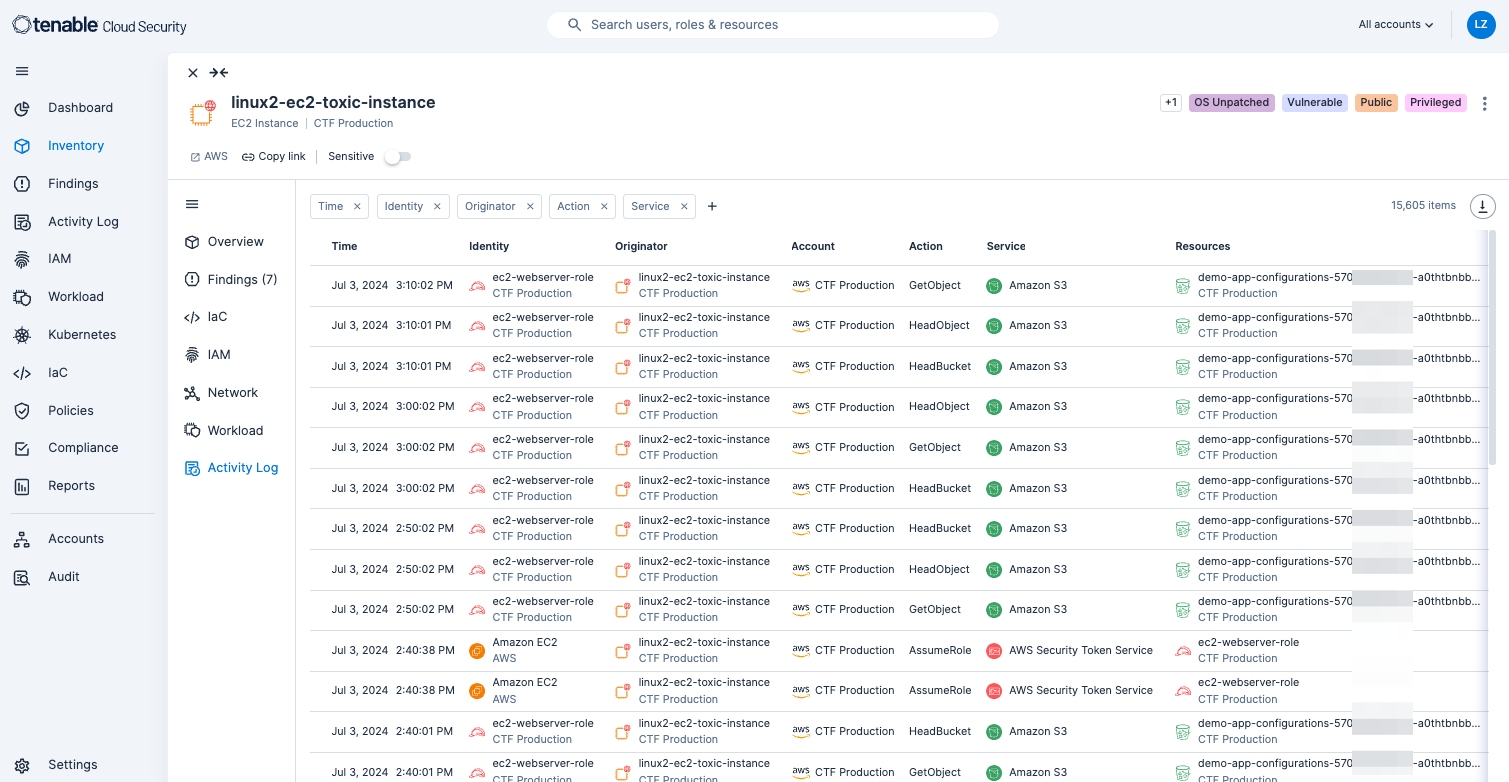Screen dimensions: 1509x782
Task: Select the Activity Log resource tab
Action: click(243, 468)
